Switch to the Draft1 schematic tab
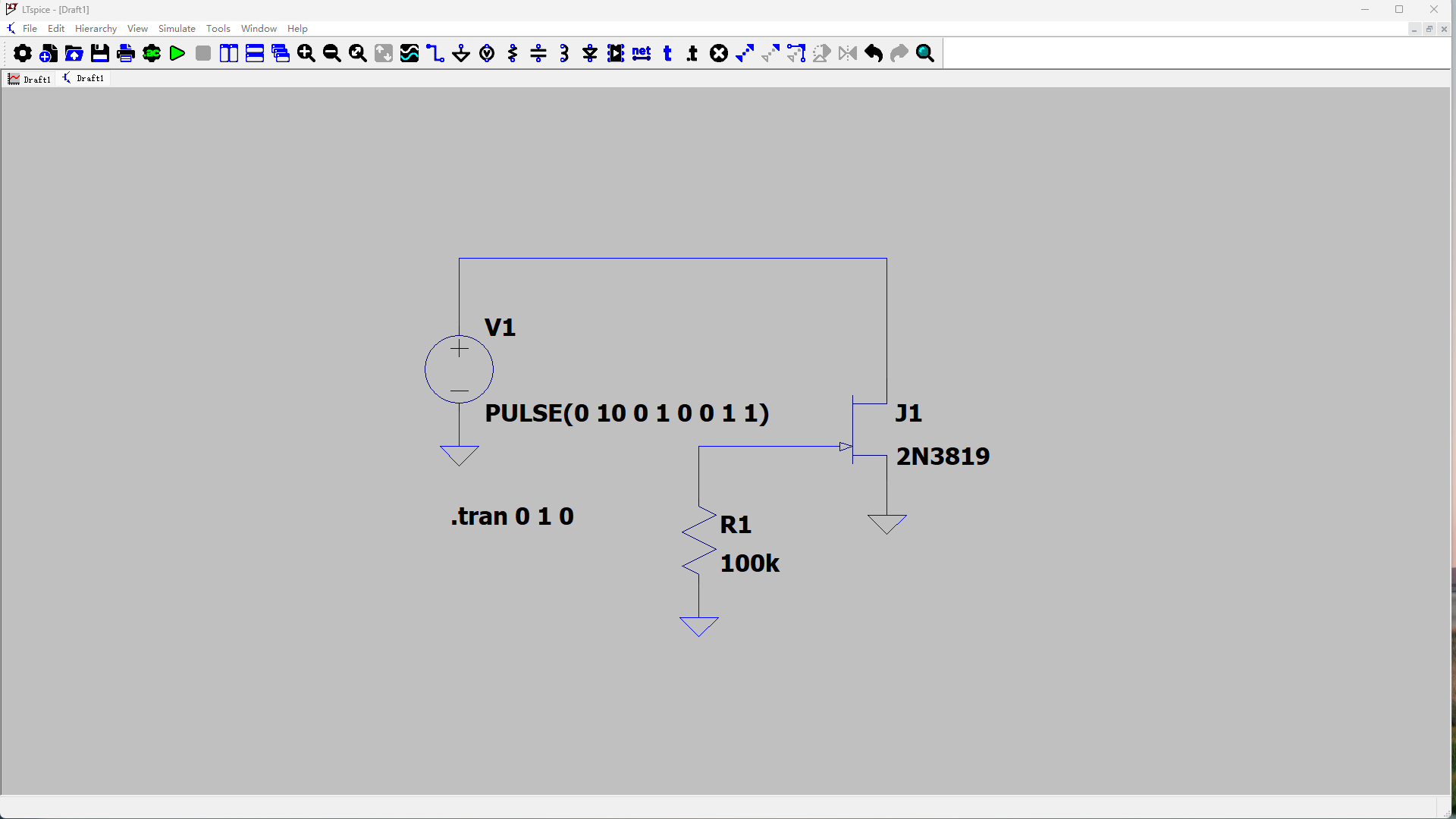1456x819 pixels. [x=83, y=78]
